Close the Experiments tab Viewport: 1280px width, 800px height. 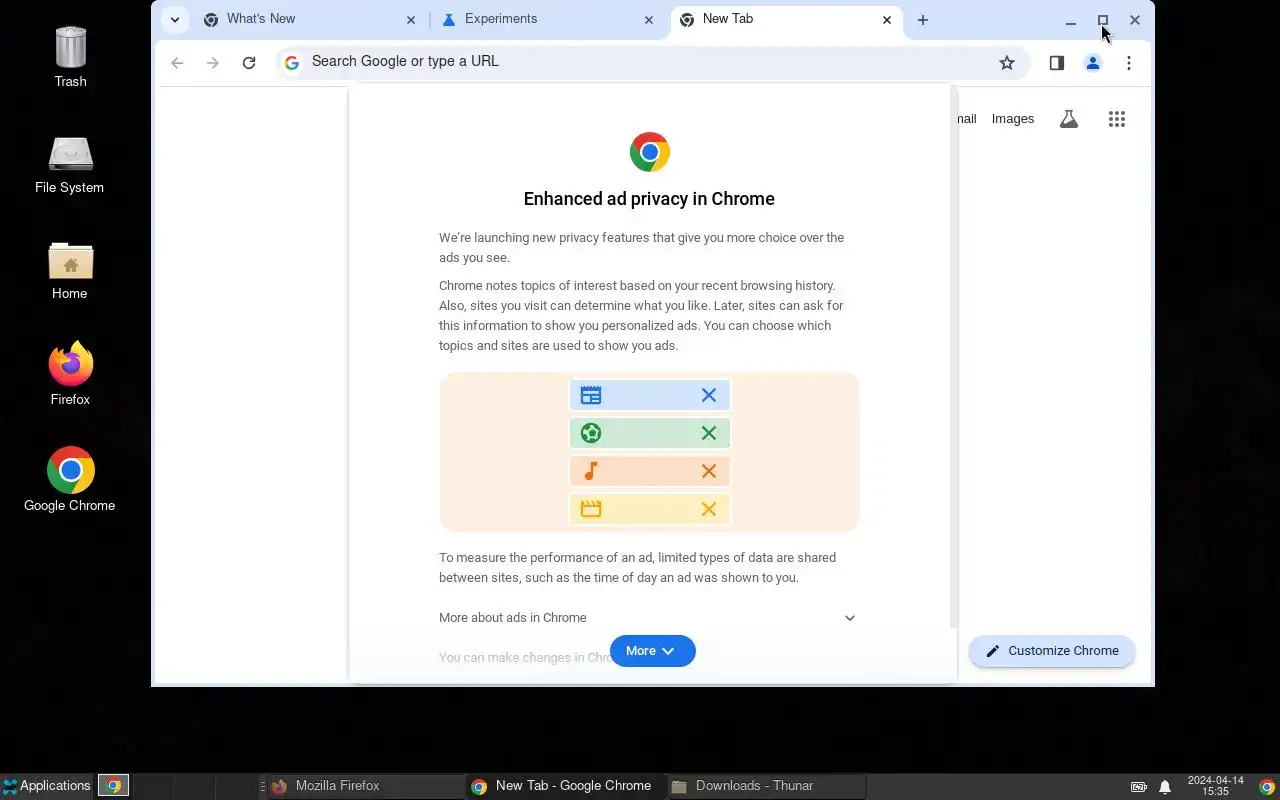point(649,20)
